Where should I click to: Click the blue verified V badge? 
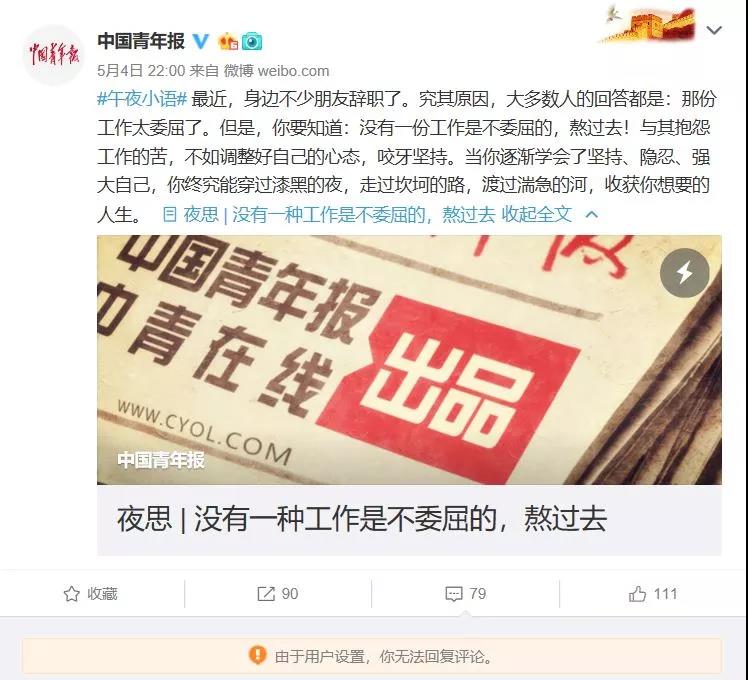201,42
